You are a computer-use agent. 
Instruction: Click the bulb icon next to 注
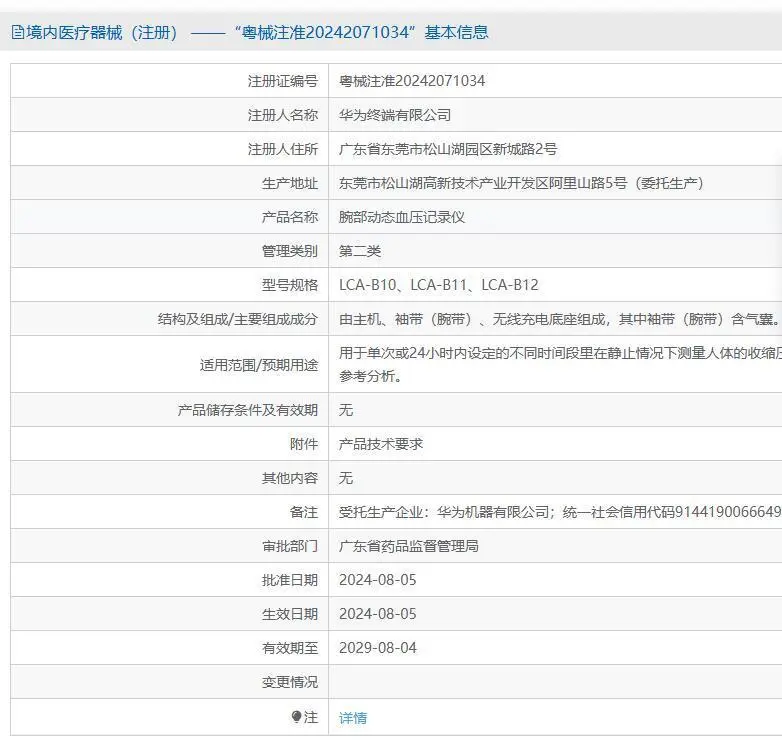point(296,717)
